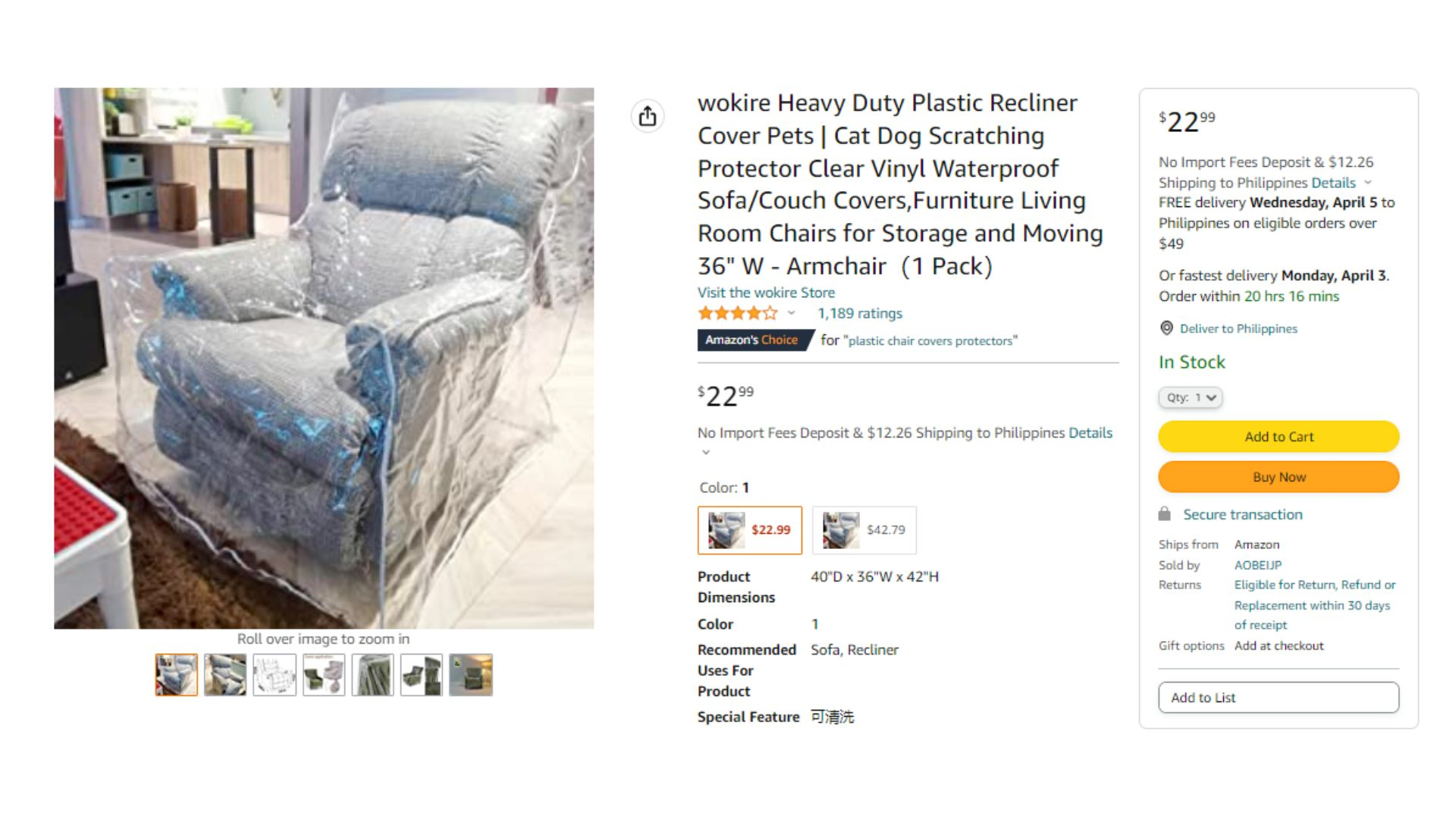Click the star rating icons
1456x819 pixels.
point(737,313)
